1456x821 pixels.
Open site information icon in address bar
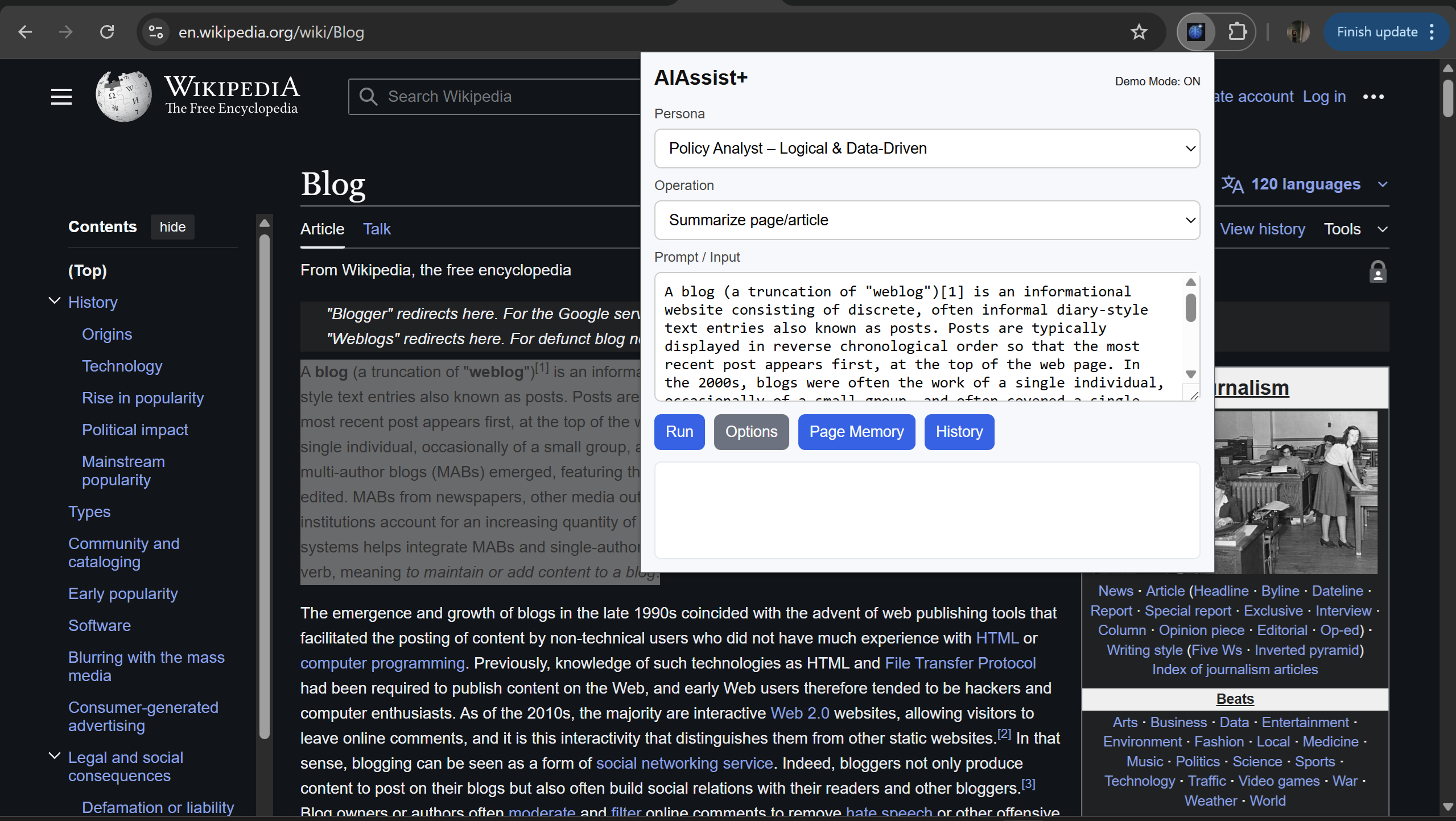point(155,32)
